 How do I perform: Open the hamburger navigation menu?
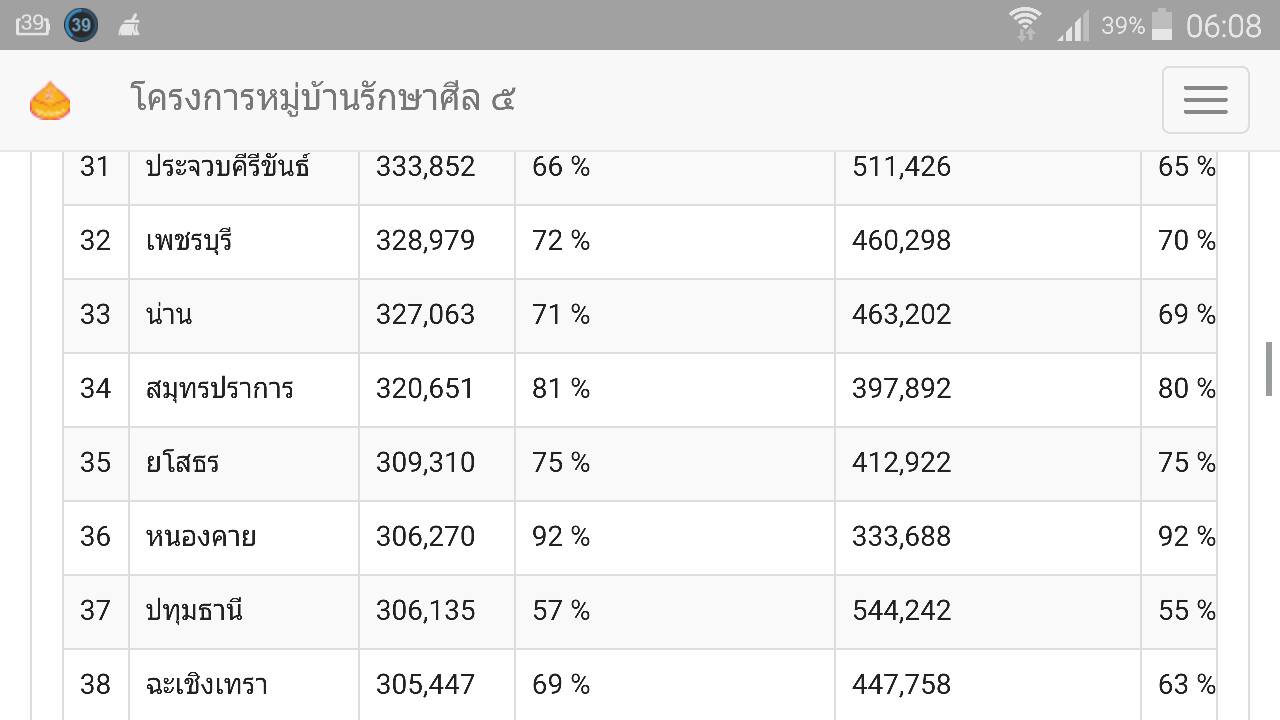coord(1205,100)
